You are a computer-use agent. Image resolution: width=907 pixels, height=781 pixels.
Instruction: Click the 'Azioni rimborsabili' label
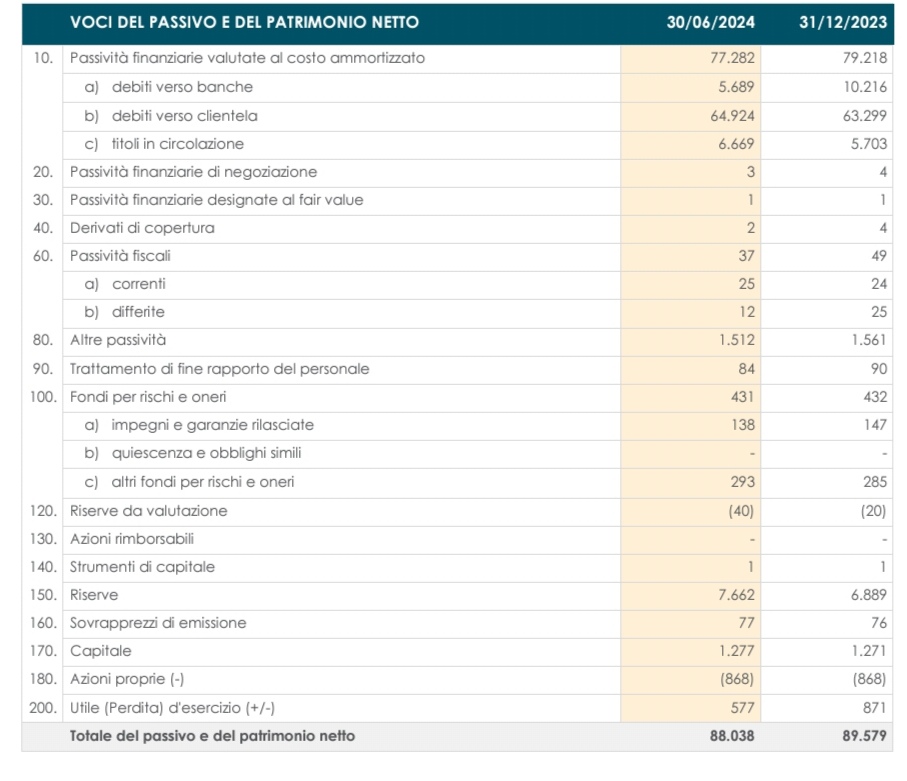pyautogui.click(x=131, y=539)
